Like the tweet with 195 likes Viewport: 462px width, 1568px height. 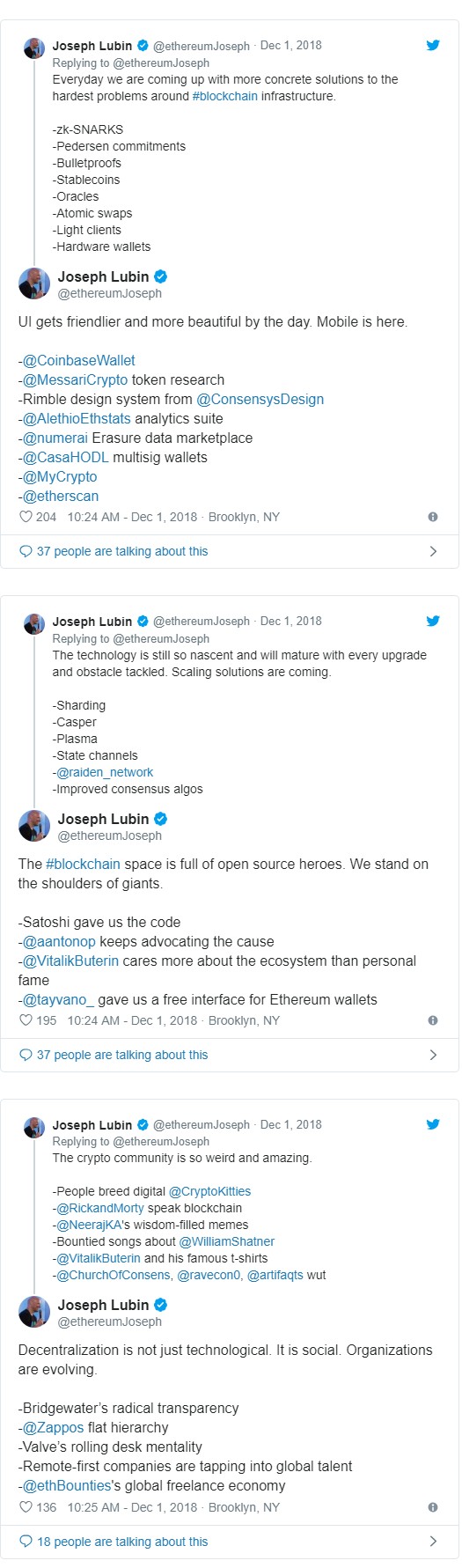point(26,1020)
